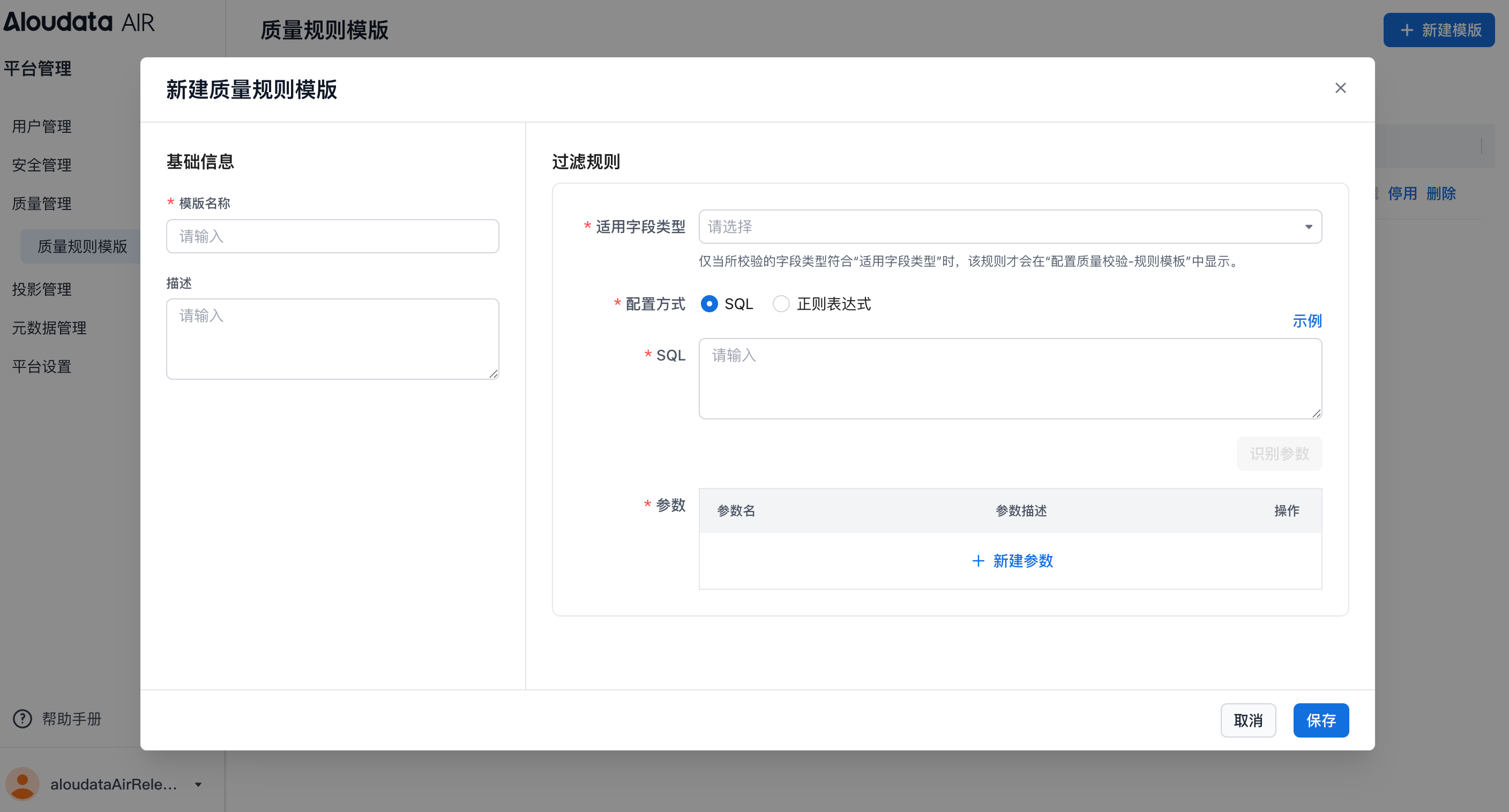Select the 正则表达式 configuration option

(x=781, y=304)
